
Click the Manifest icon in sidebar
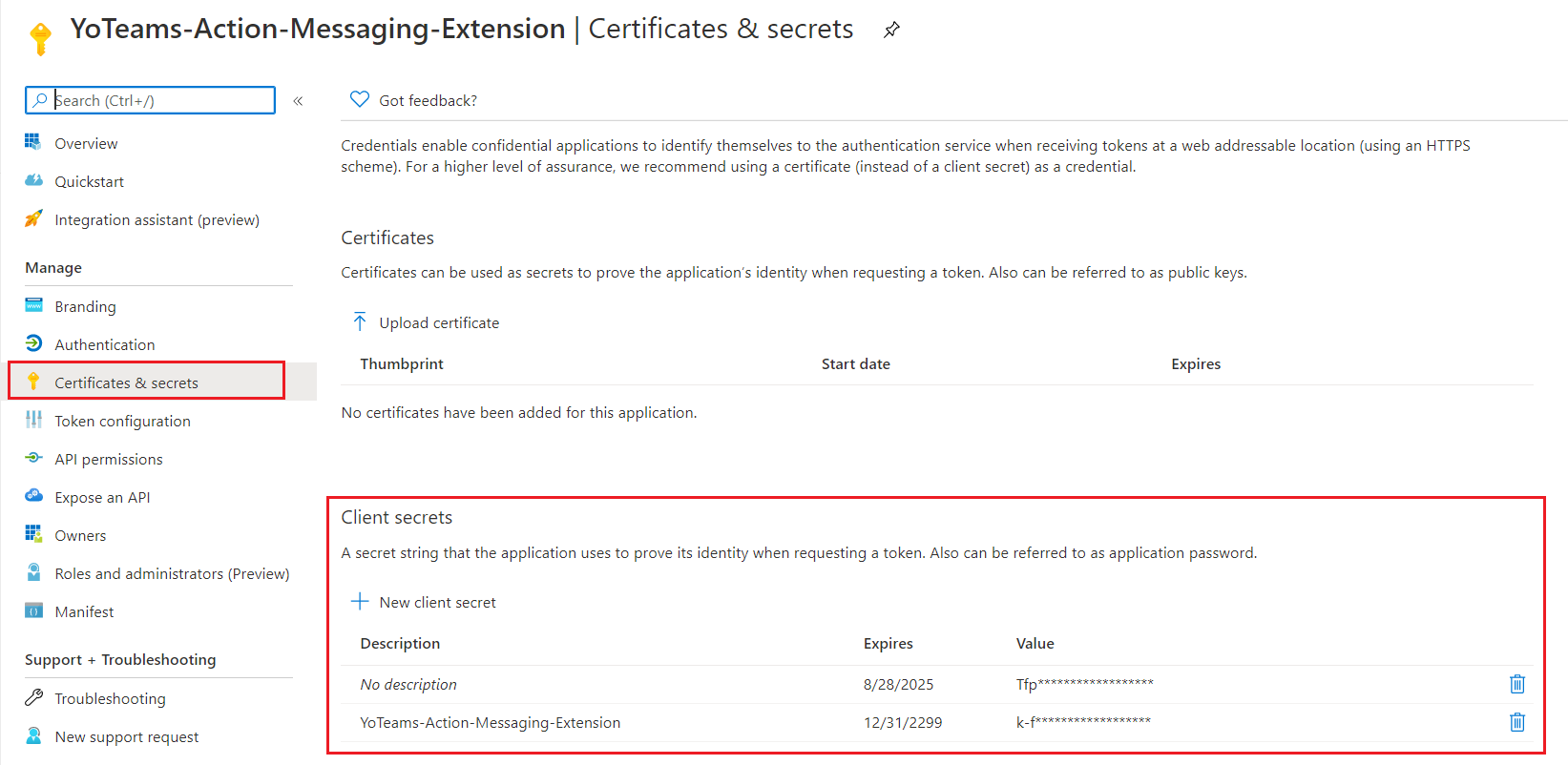click(x=33, y=610)
